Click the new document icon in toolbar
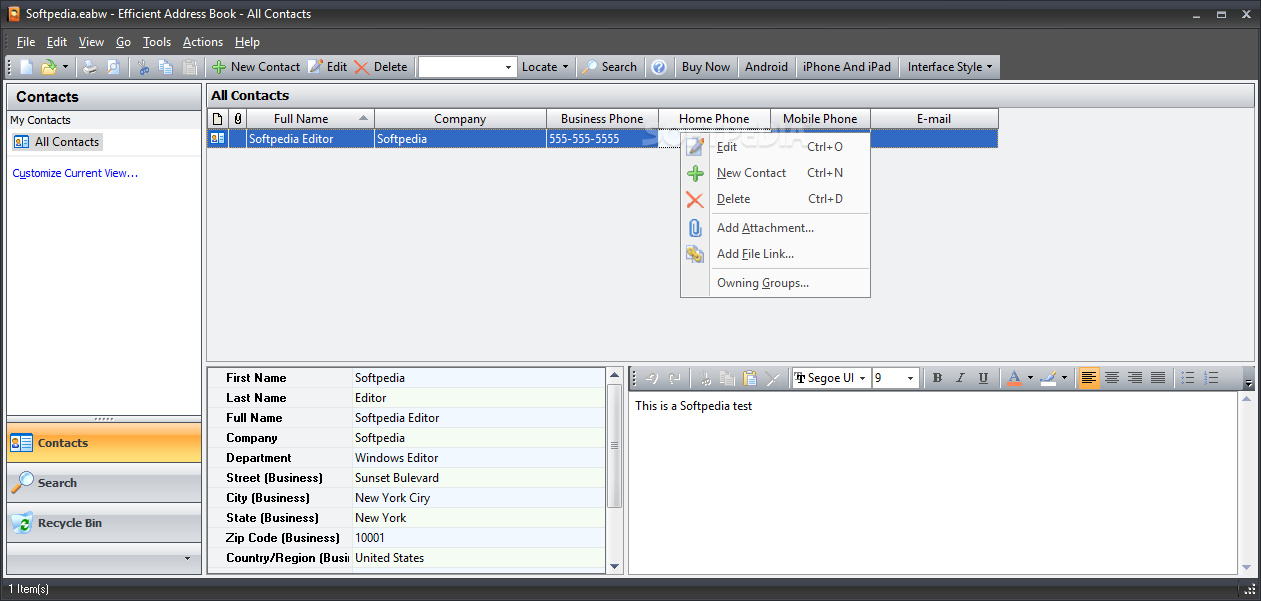The width and height of the screenshot is (1261, 601). tap(27, 67)
